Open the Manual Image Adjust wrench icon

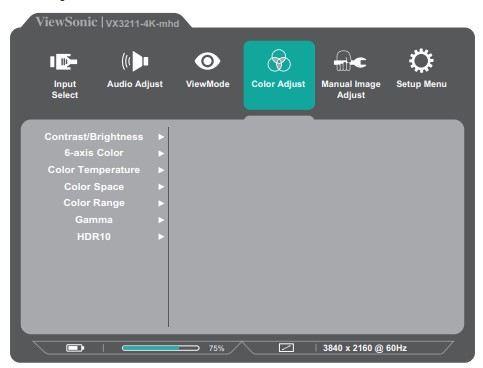350,61
